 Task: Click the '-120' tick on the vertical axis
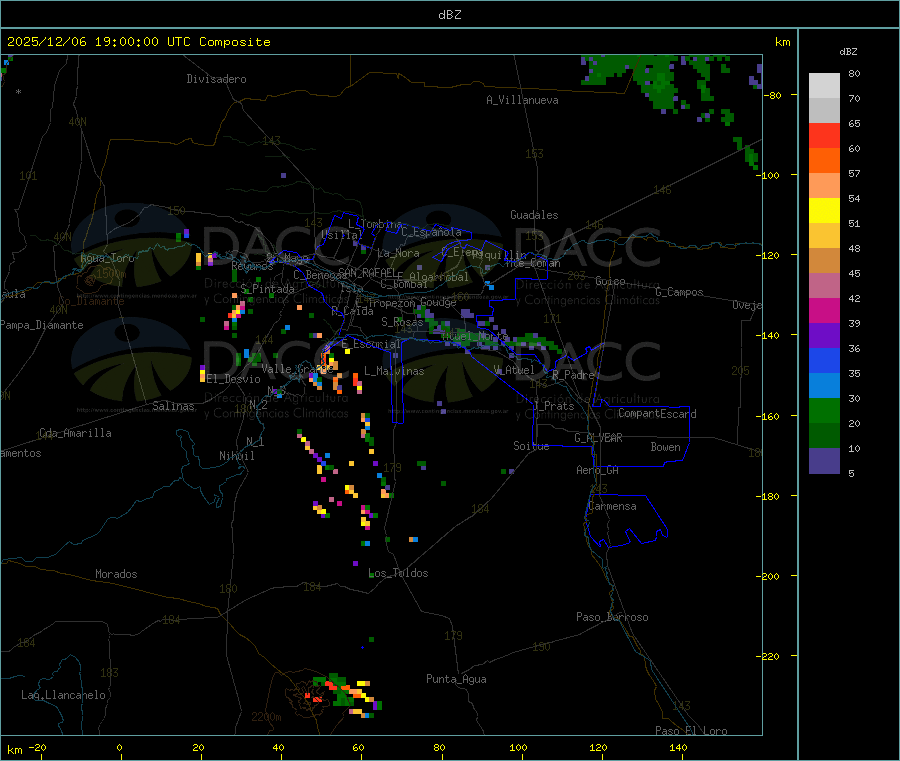(771, 255)
